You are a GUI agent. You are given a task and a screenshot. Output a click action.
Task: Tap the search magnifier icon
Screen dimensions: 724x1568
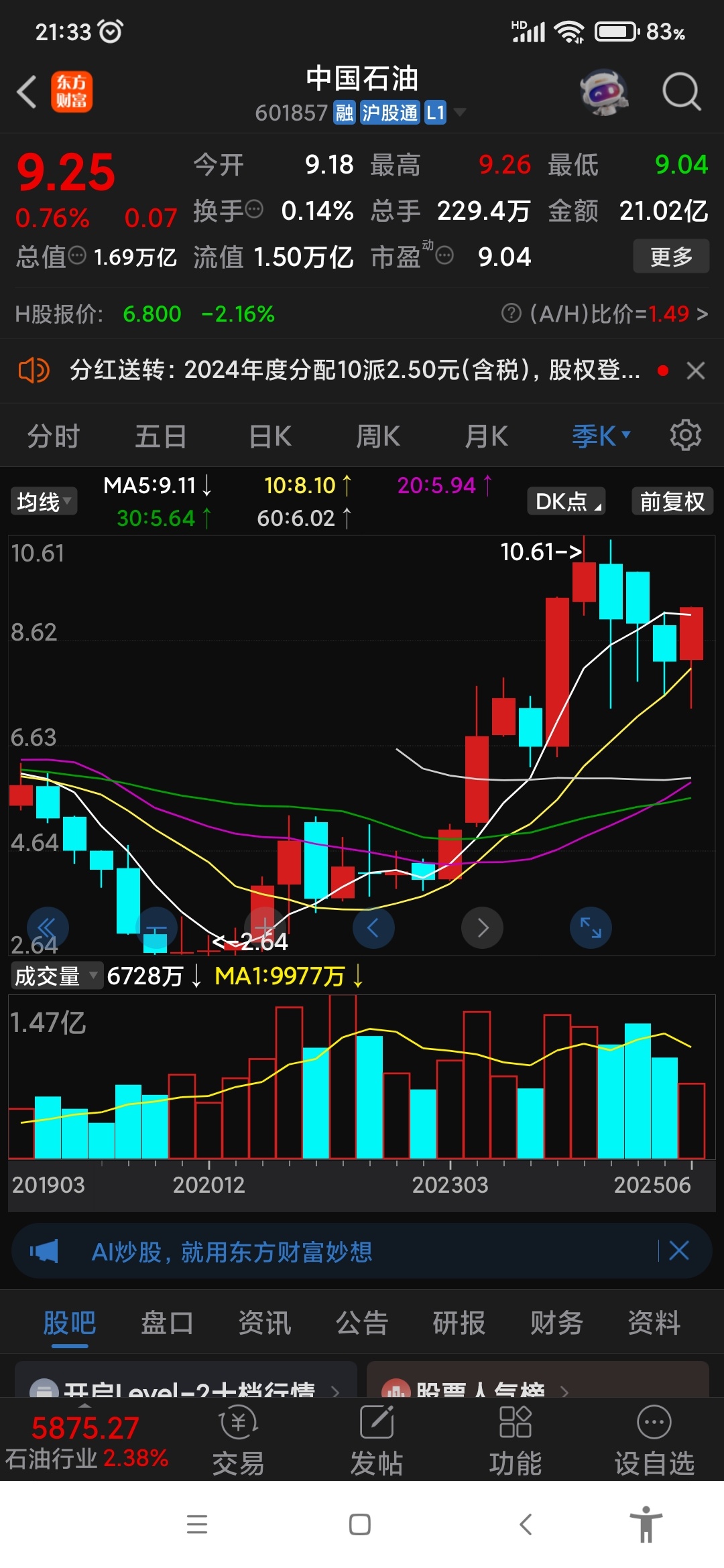click(x=681, y=92)
